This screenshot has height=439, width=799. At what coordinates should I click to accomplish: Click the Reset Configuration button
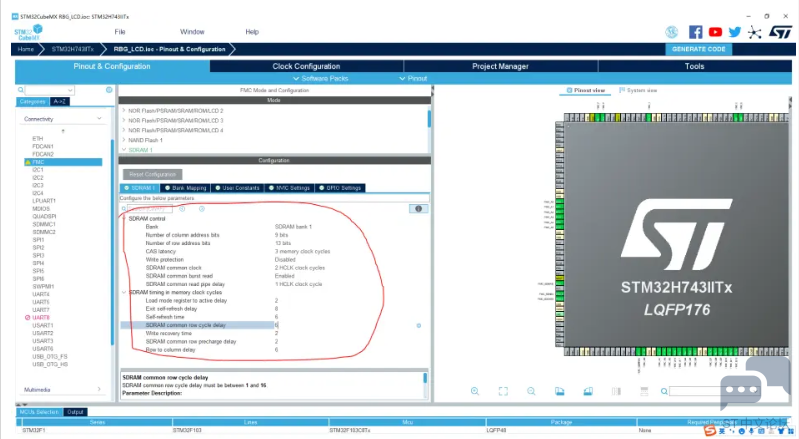(152, 174)
